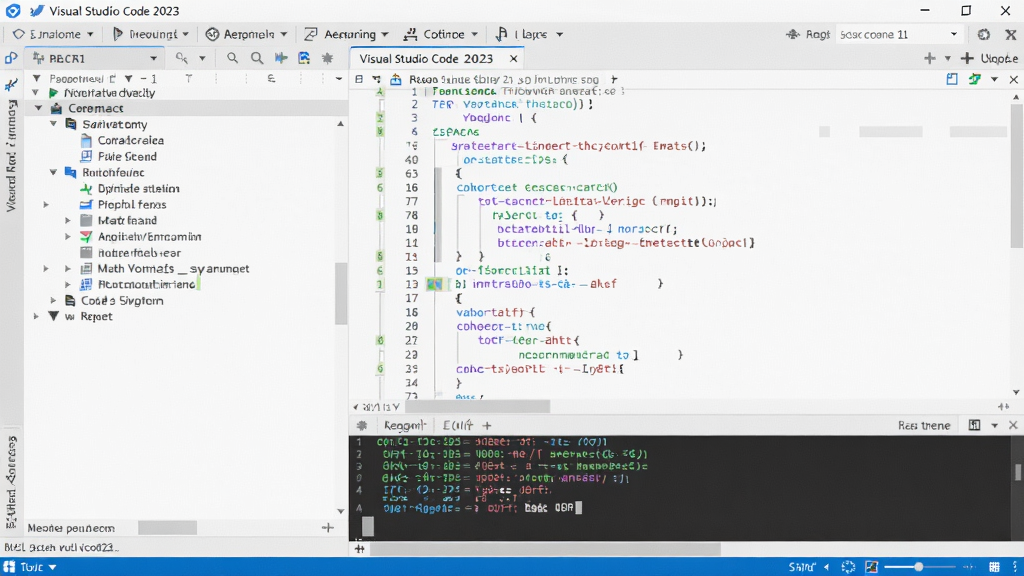Select the Visual Studio Code 2023 tab
Viewport: 1024px width, 576px height.
[426, 58]
